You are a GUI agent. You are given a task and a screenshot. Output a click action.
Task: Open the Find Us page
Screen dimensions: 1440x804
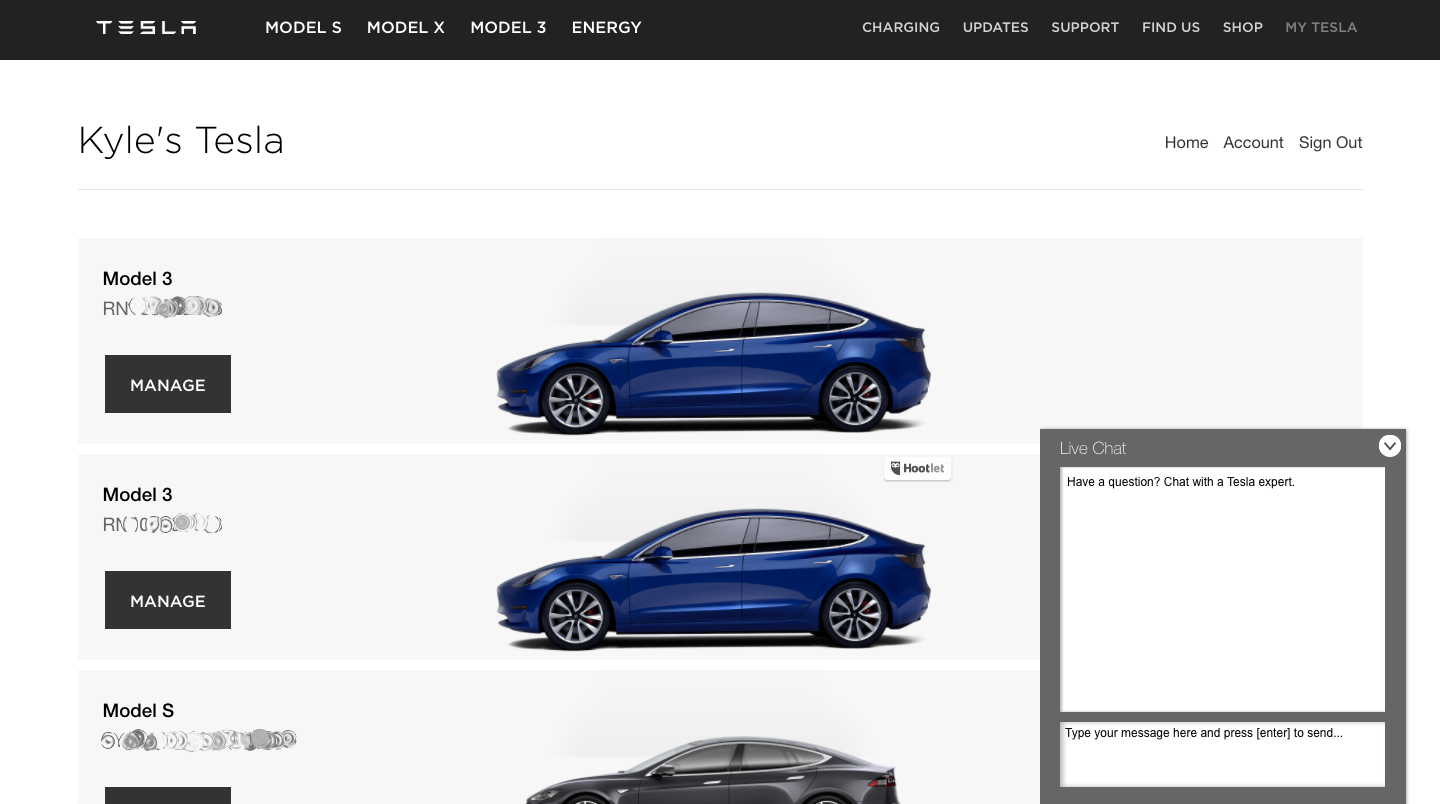(1171, 27)
